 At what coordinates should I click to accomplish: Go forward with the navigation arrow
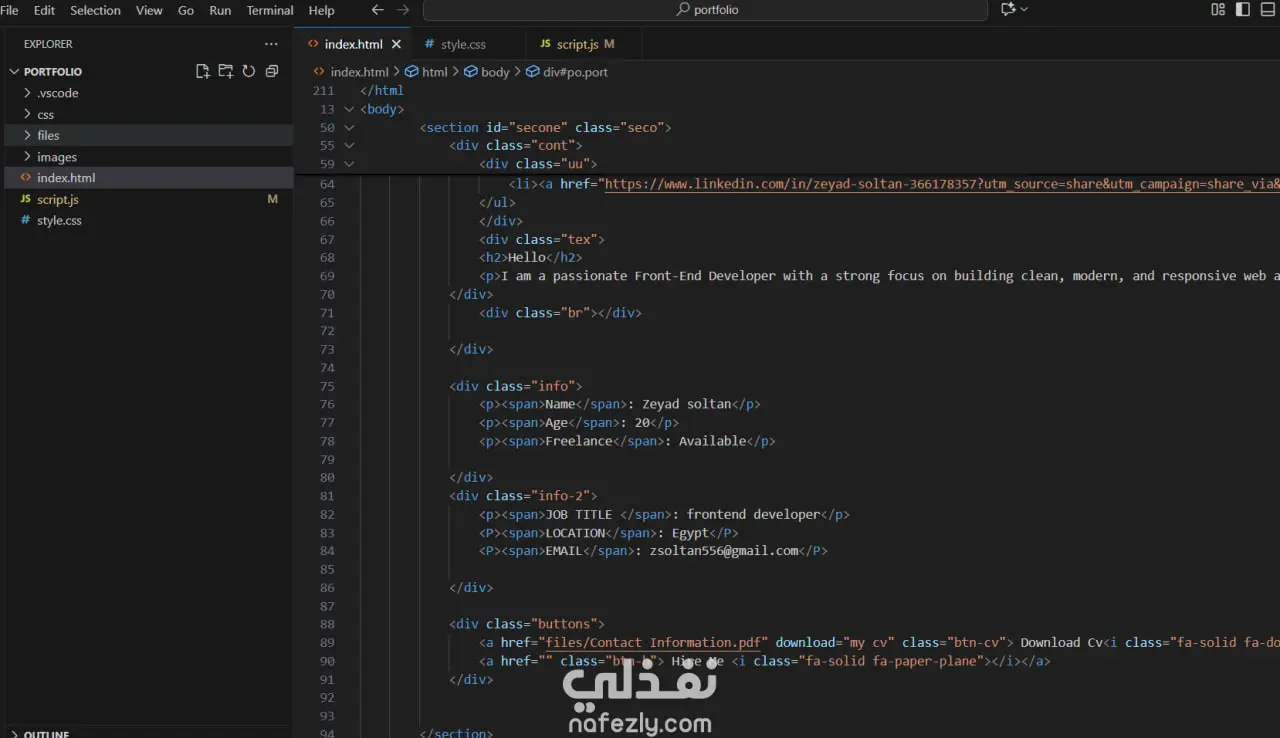point(403,10)
